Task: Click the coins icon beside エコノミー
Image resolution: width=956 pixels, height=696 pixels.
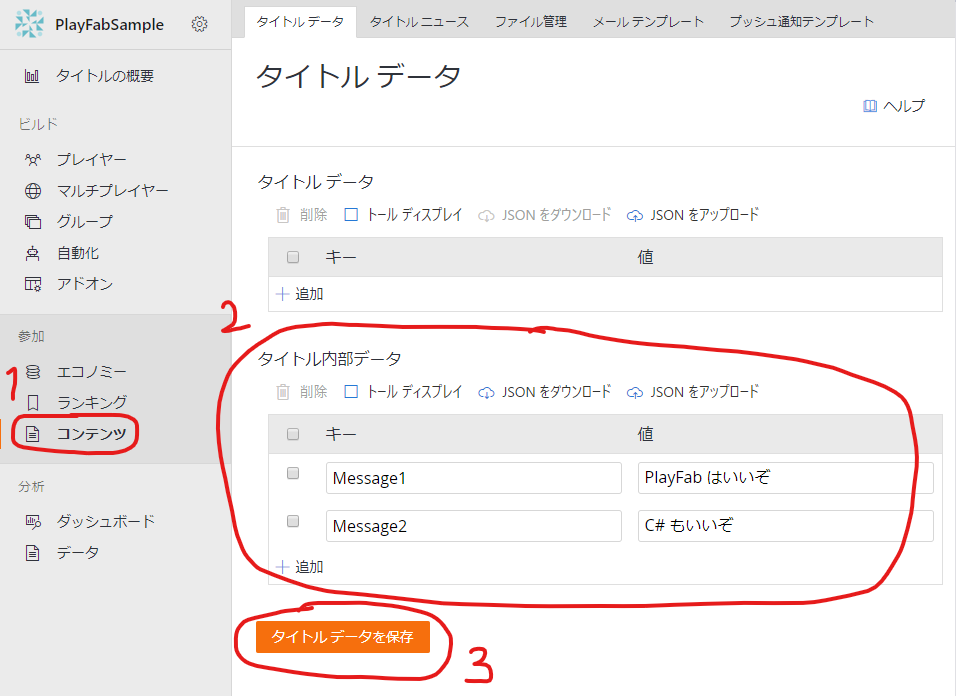Action: coord(33,372)
